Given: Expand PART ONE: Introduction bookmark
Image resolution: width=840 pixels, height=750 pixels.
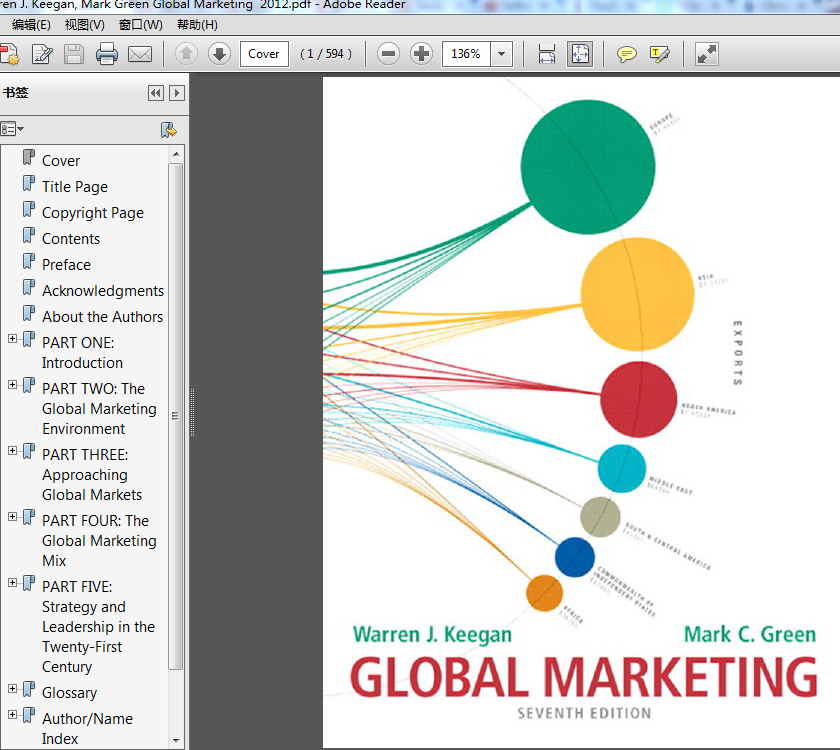Looking at the screenshot, I should pyautogui.click(x=13, y=339).
